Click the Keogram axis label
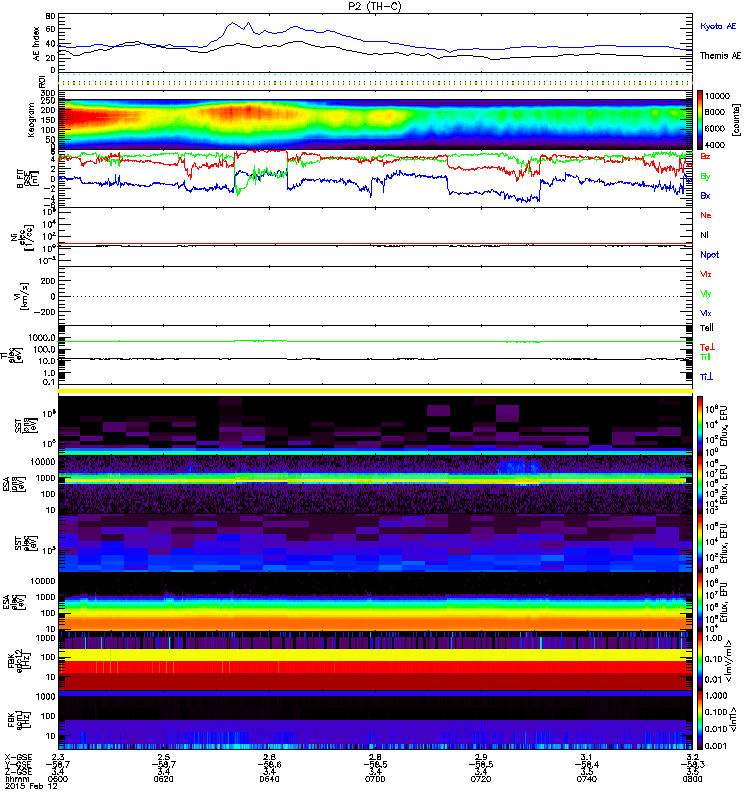This screenshot has height=800, width=750. 31,119
